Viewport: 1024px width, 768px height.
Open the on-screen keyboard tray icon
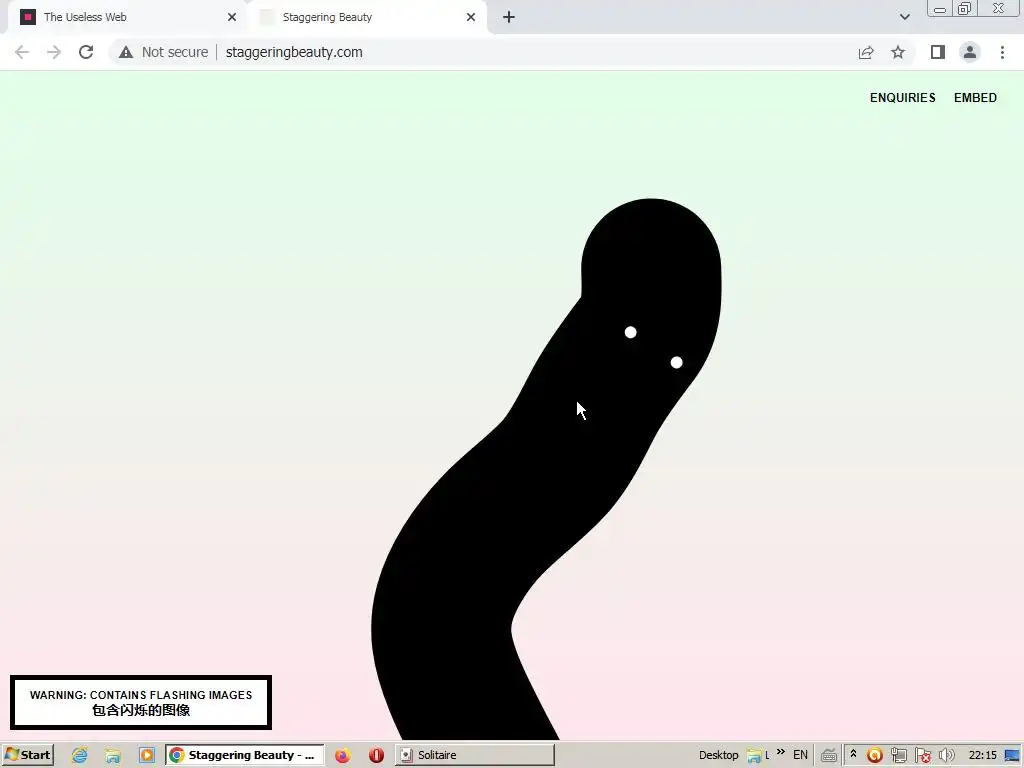click(829, 756)
